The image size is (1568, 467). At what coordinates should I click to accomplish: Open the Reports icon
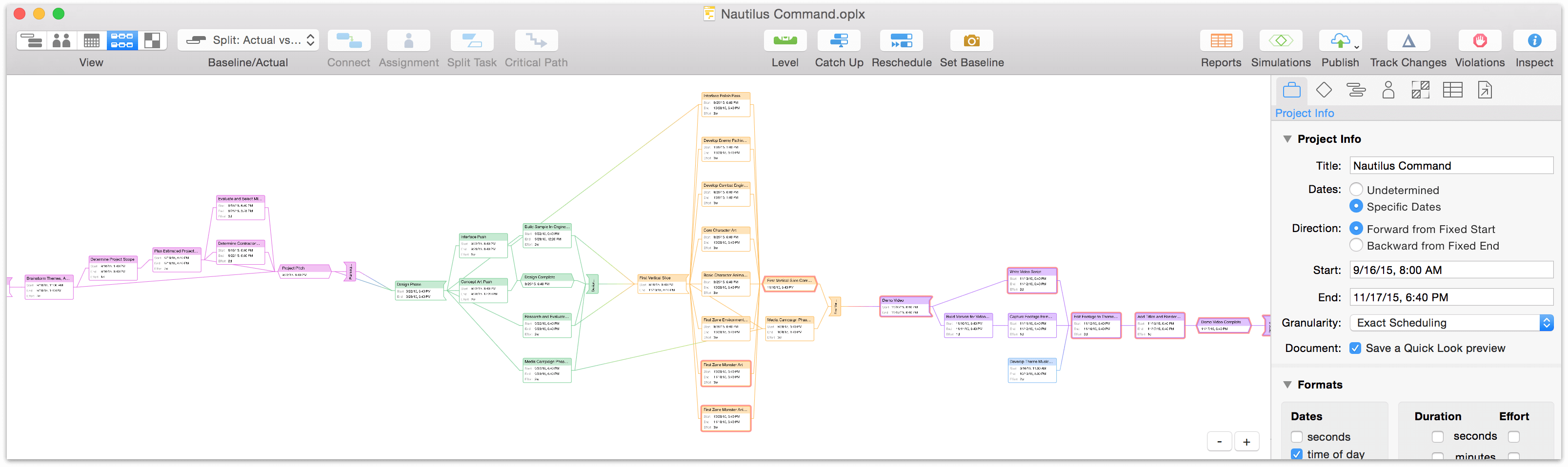[1221, 41]
